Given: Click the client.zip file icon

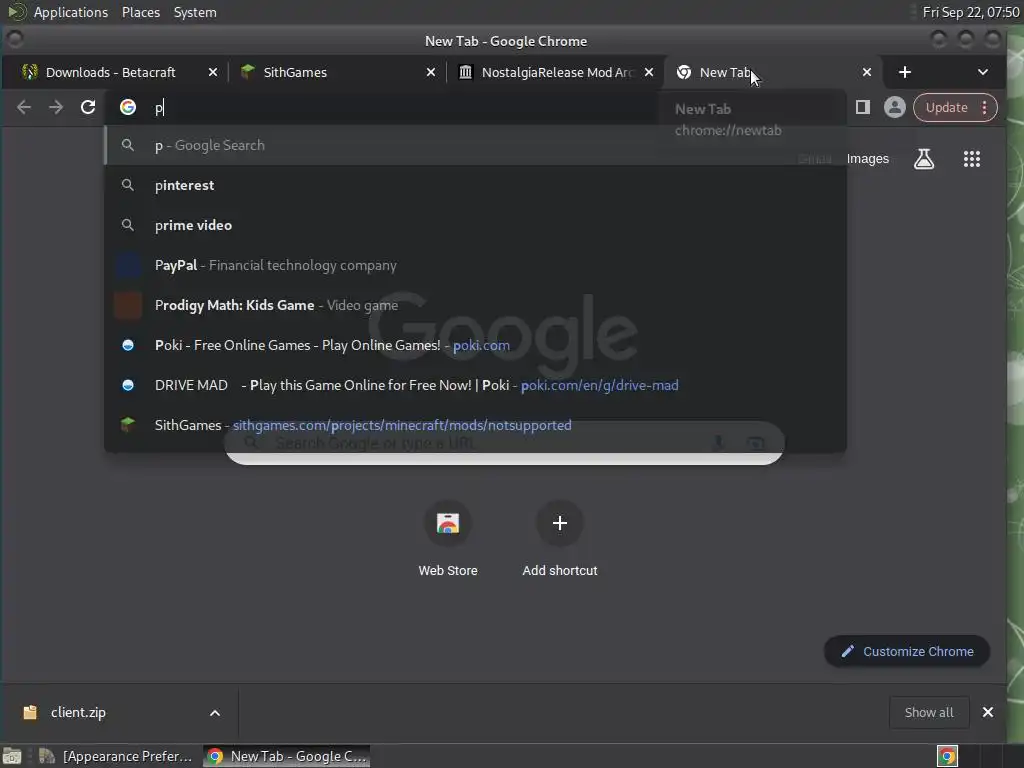Looking at the screenshot, I should [x=30, y=712].
